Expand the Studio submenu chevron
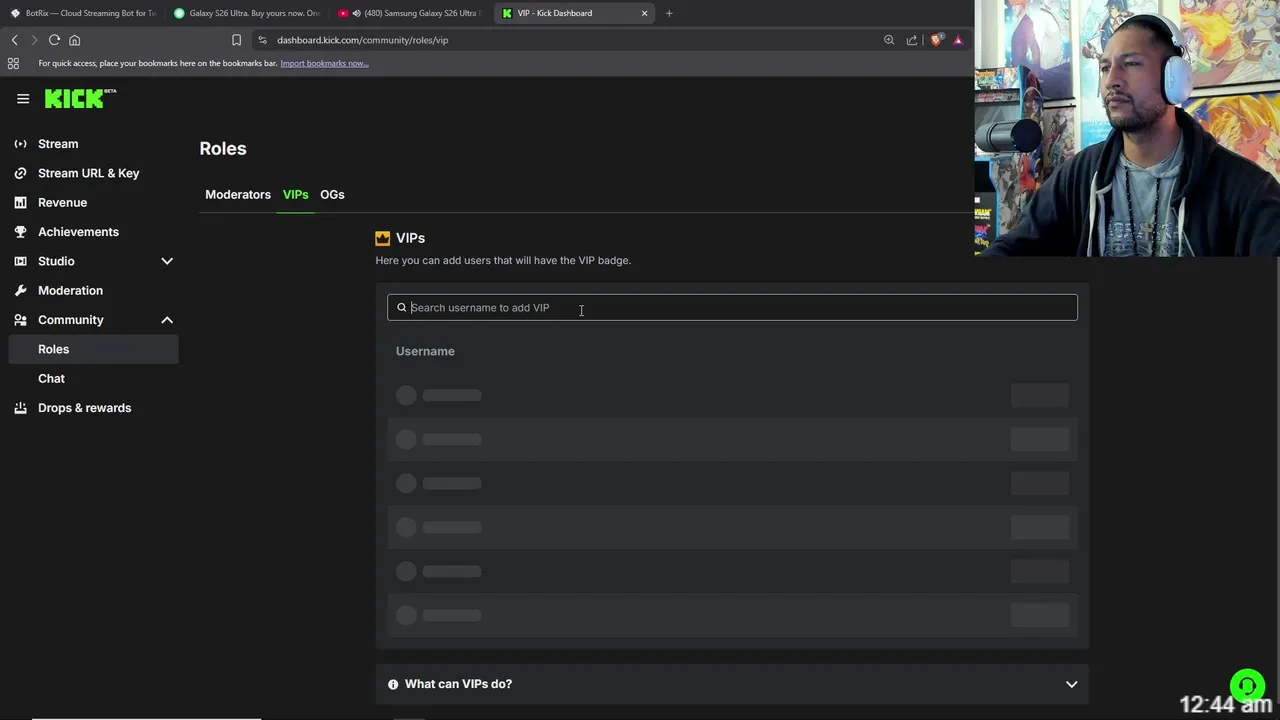This screenshot has width=1280, height=720. coord(167,261)
